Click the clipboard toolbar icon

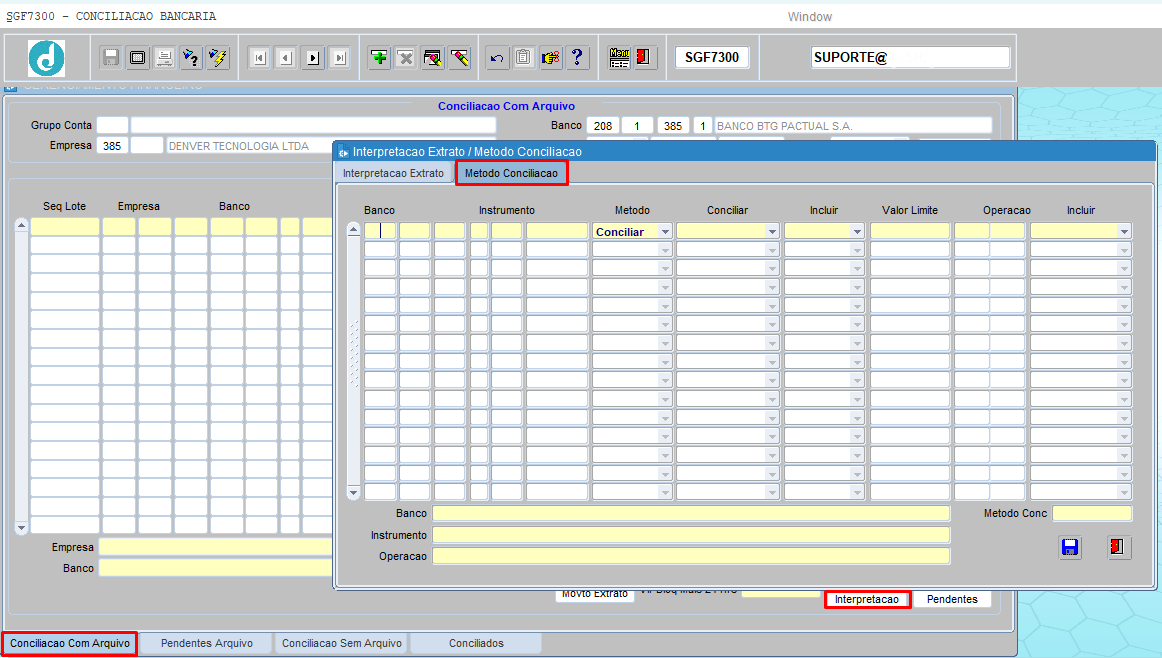(523, 57)
